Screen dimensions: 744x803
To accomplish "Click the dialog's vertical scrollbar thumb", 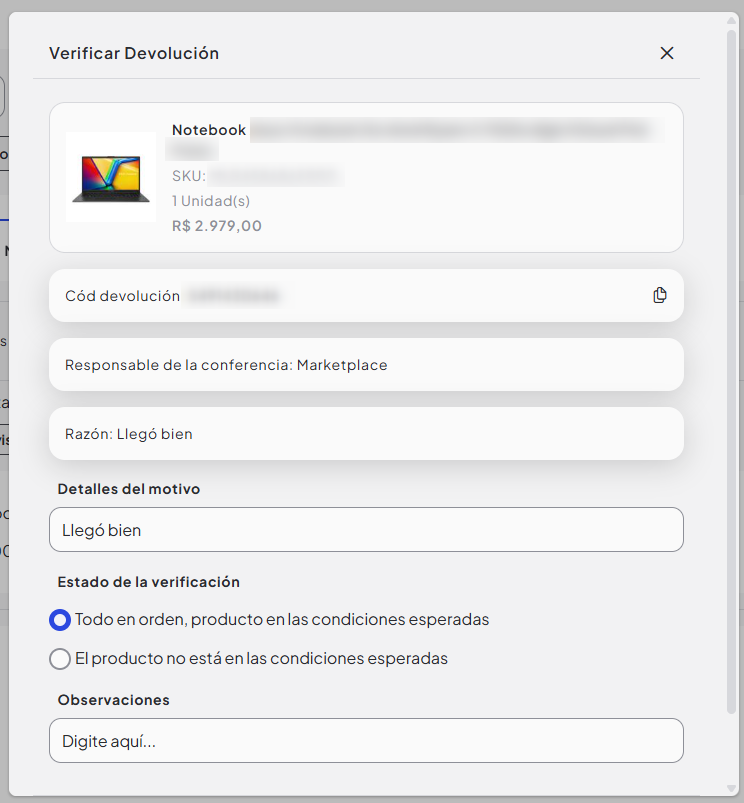I will 732,370.
